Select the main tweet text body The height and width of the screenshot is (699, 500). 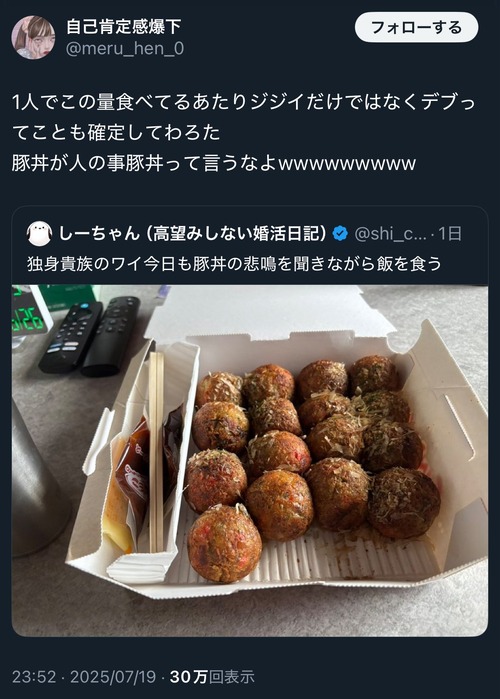[244, 133]
